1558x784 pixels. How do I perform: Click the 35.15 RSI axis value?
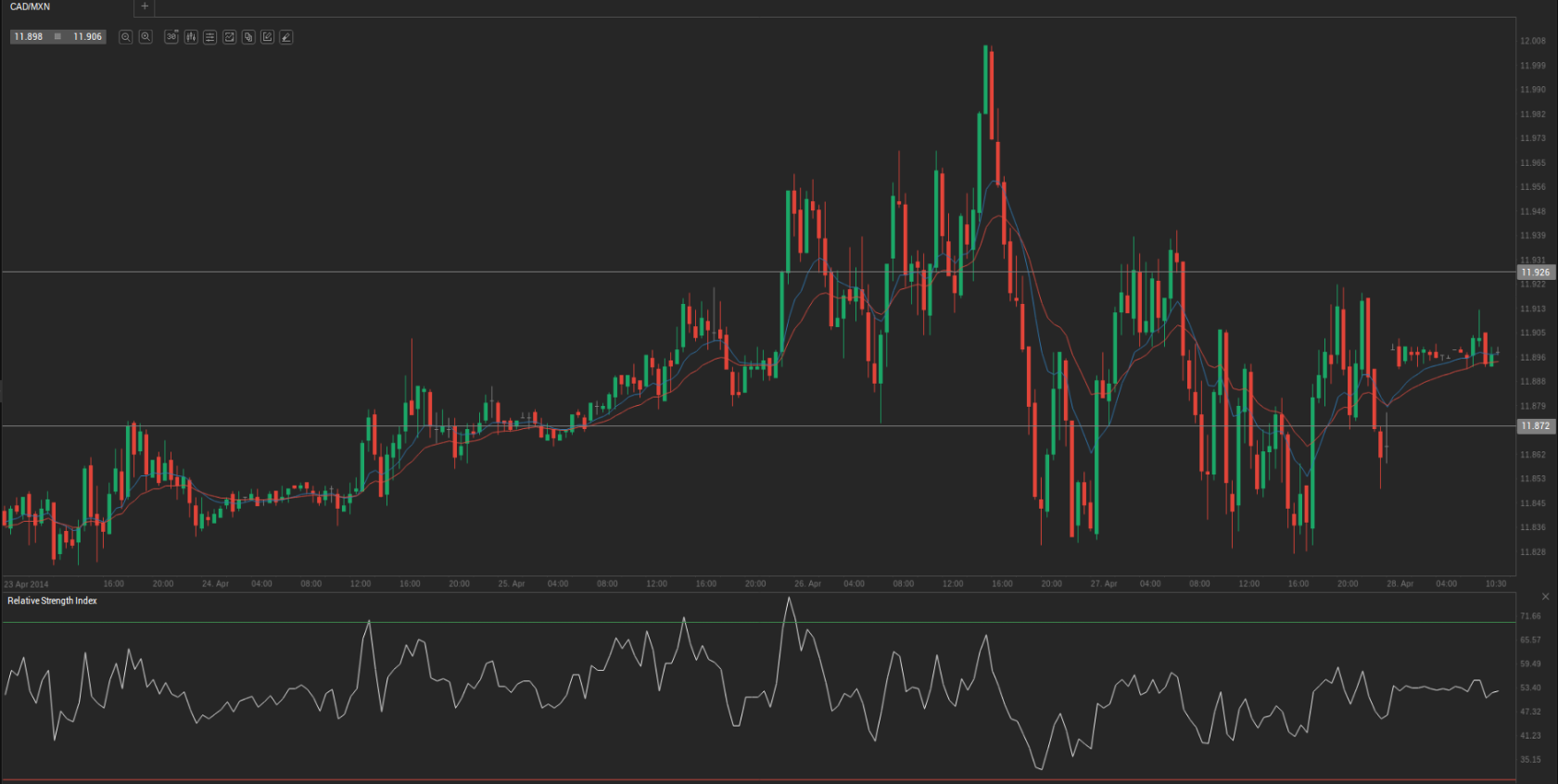pyautogui.click(x=1530, y=760)
